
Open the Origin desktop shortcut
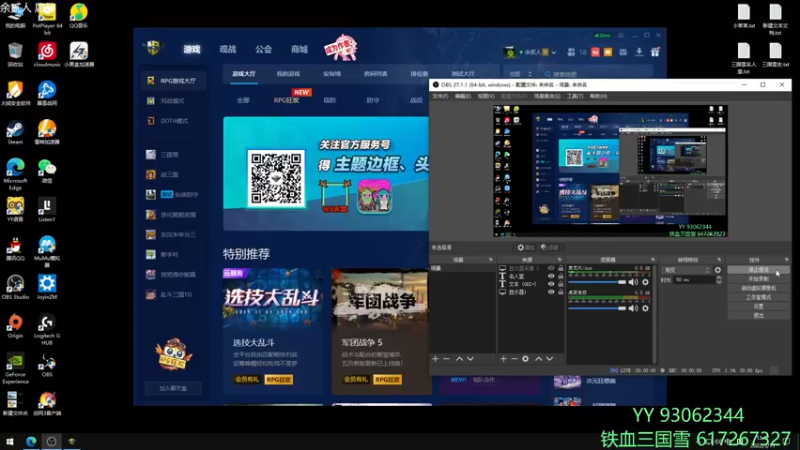[15, 327]
